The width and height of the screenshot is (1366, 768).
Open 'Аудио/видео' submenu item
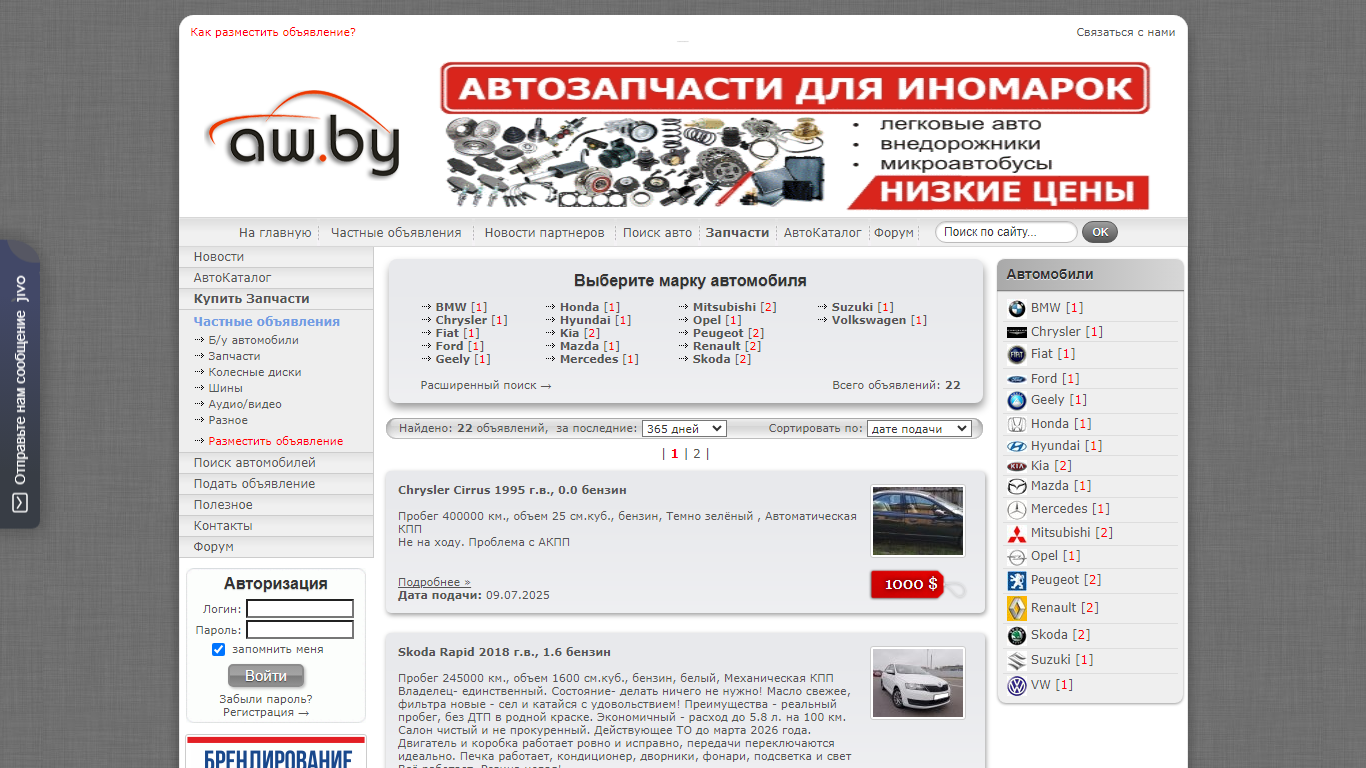coord(245,404)
